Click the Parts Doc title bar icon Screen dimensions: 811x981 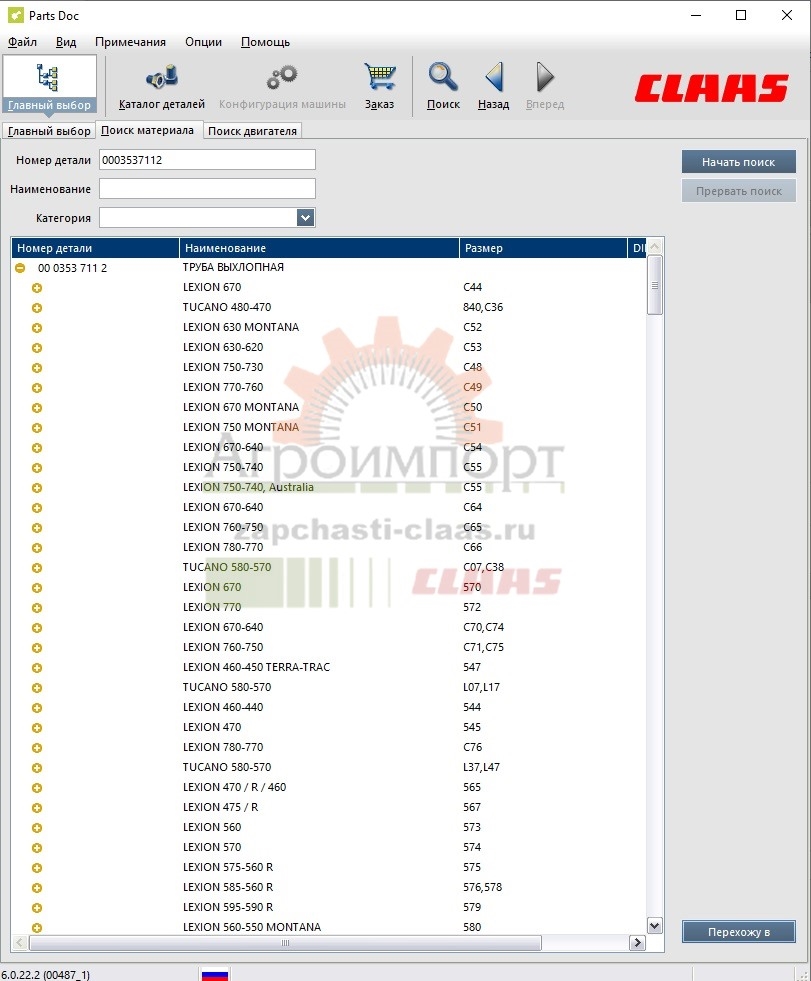[15, 15]
